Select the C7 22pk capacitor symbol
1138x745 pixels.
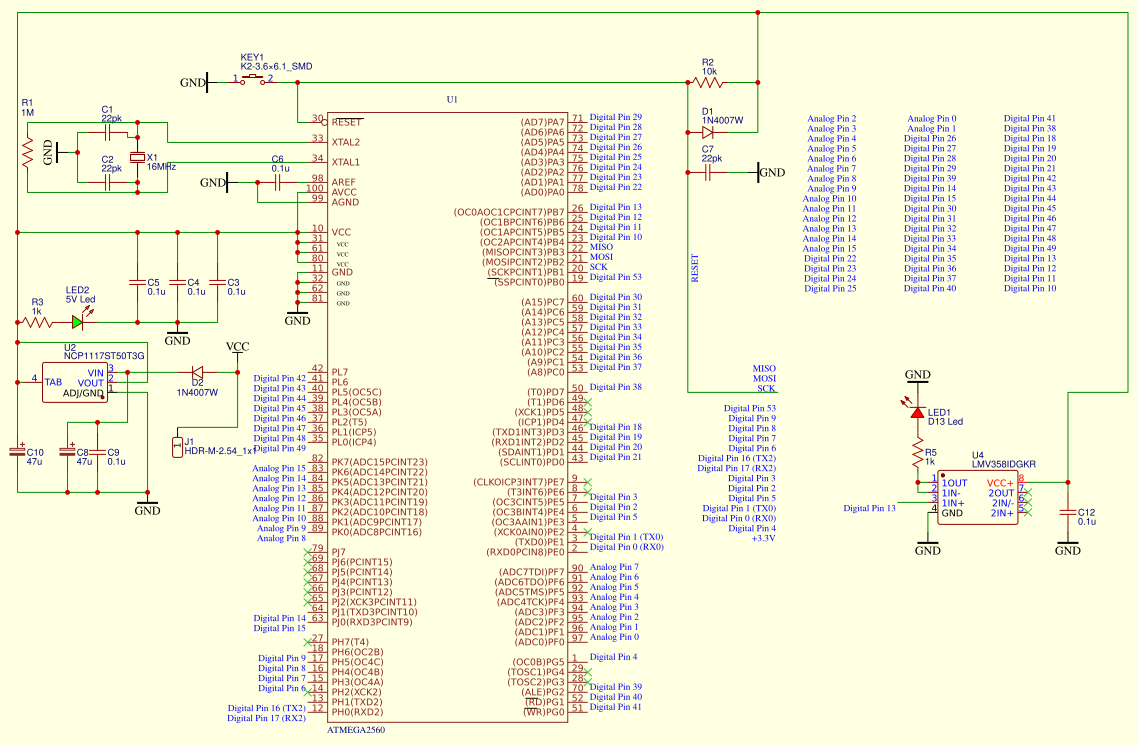pyautogui.click(x=708, y=172)
